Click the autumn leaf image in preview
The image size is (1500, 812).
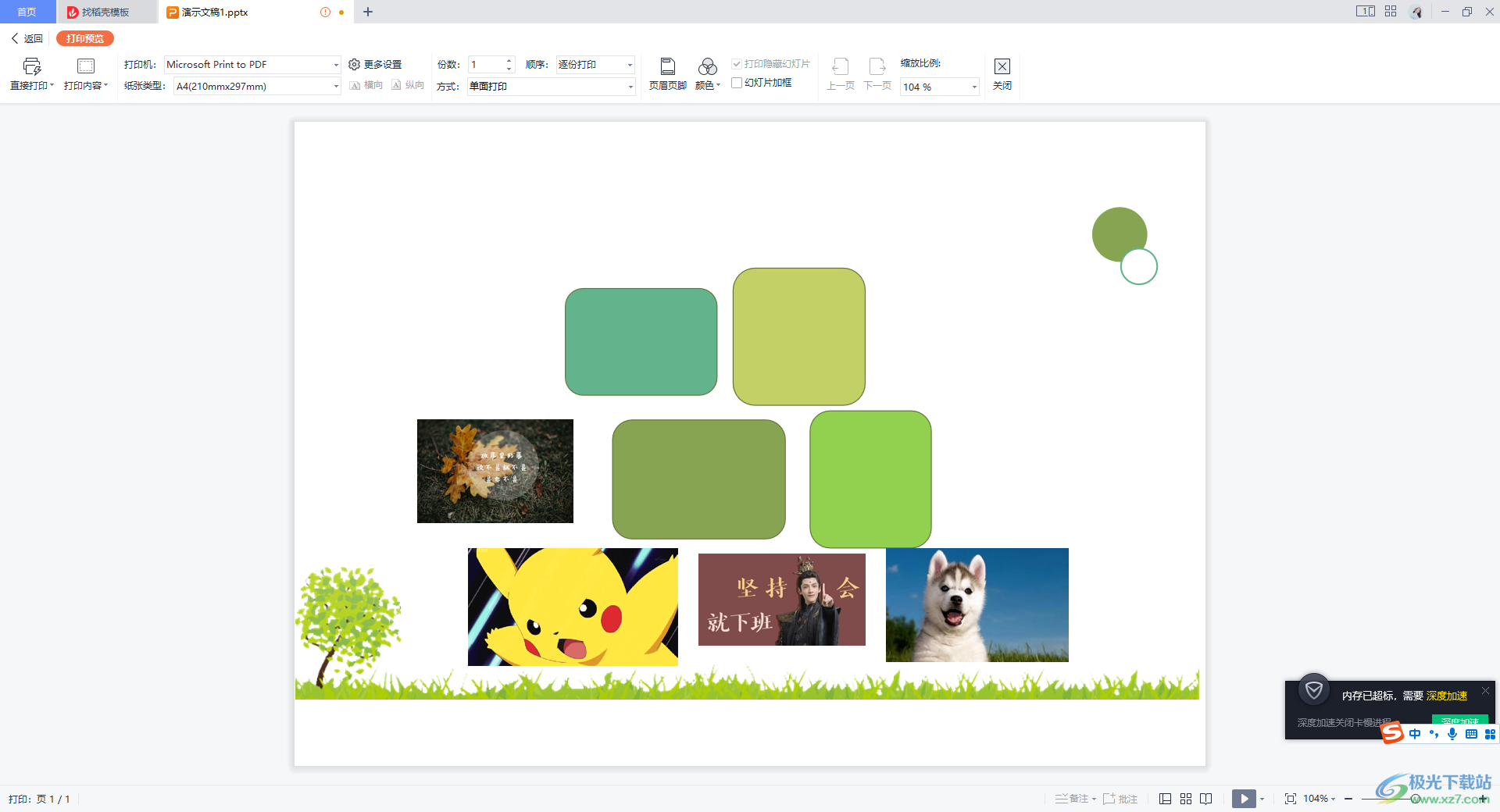pos(495,471)
